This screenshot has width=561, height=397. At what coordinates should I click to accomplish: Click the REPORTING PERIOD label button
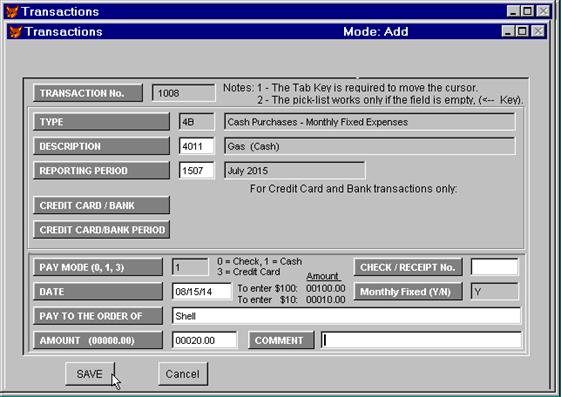pos(101,171)
